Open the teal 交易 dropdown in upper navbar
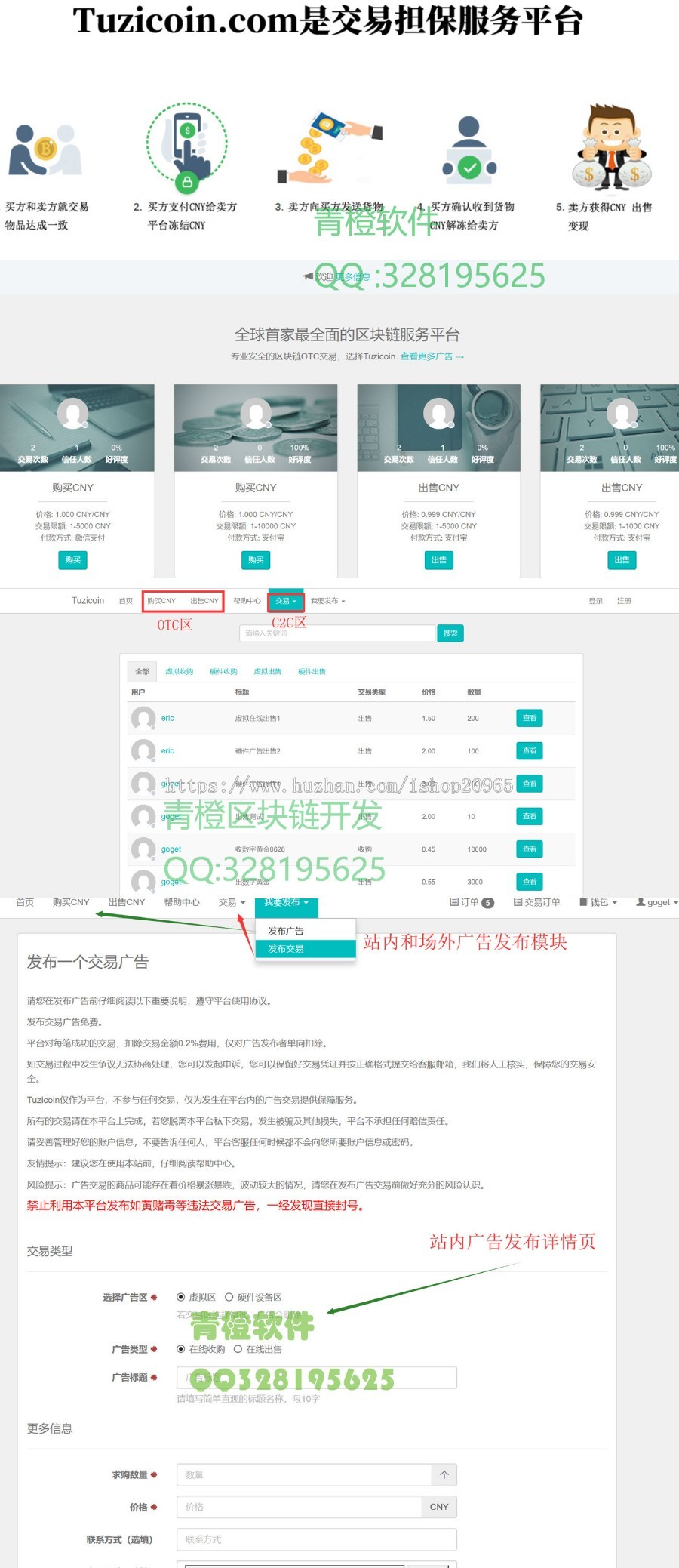The image size is (679, 1568). tap(286, 601)
